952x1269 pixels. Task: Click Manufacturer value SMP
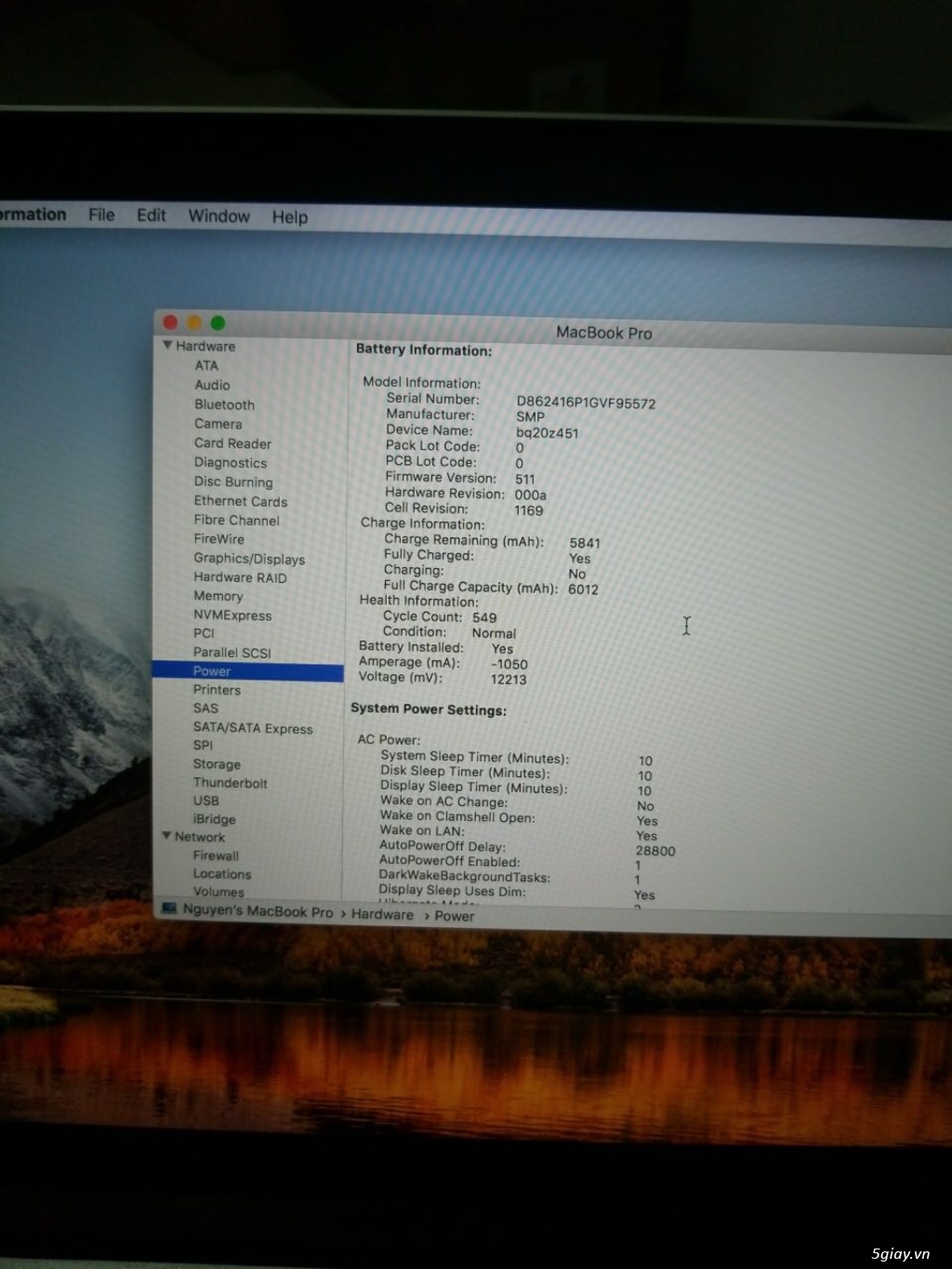pyautogui.click(x=530, y=416)
